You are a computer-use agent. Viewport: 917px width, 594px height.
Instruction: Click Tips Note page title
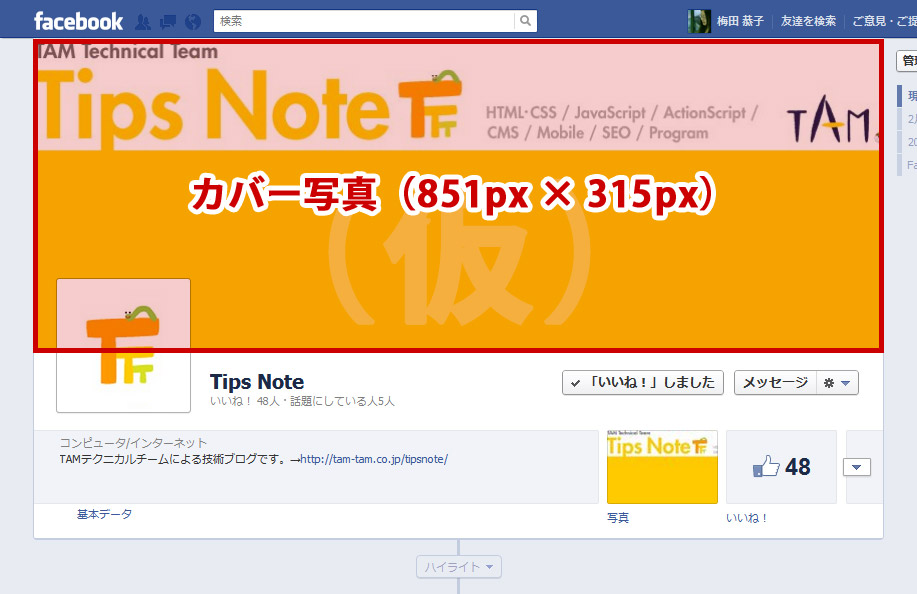pos(257,382)
